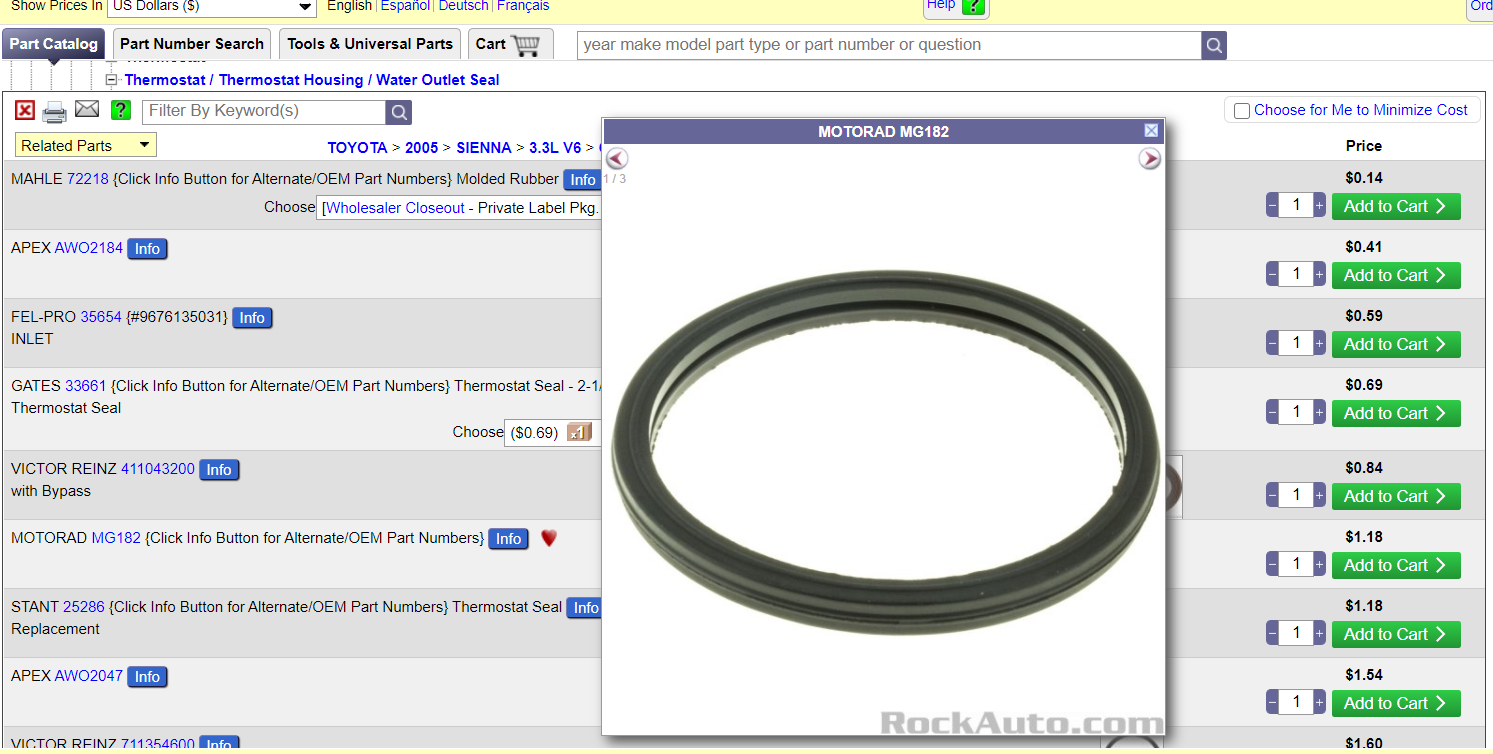Screen dimensions: 1493x754
Task: Switch language to Français
Action: pyautogui.click(x=523, y=6)
